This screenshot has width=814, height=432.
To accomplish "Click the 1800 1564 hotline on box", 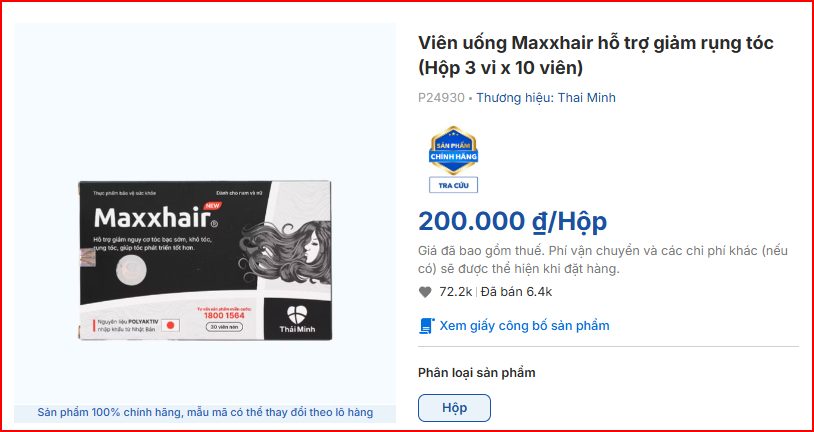I will (x=224, y=315).
